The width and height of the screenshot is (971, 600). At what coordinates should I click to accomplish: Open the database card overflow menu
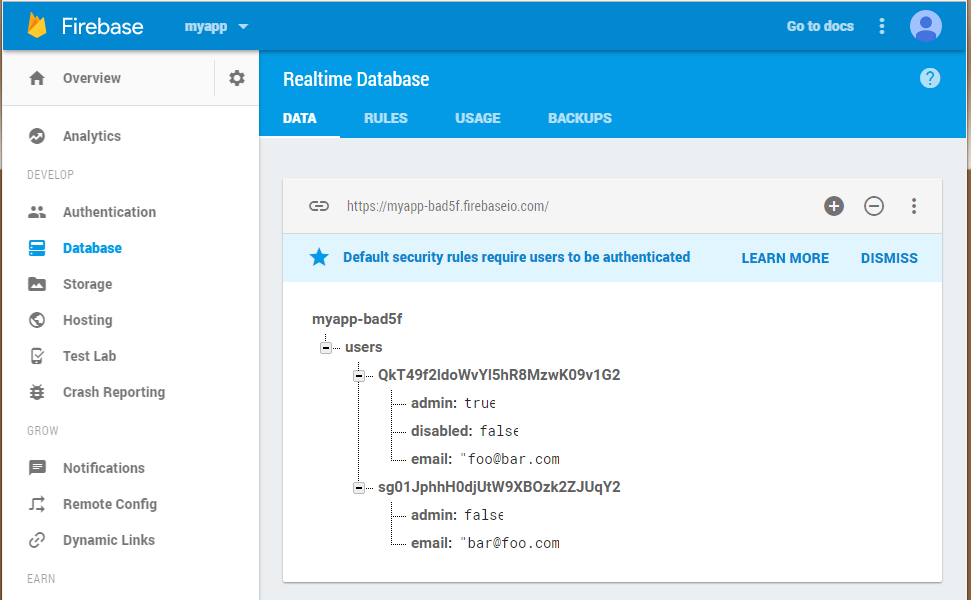(913, 206)
